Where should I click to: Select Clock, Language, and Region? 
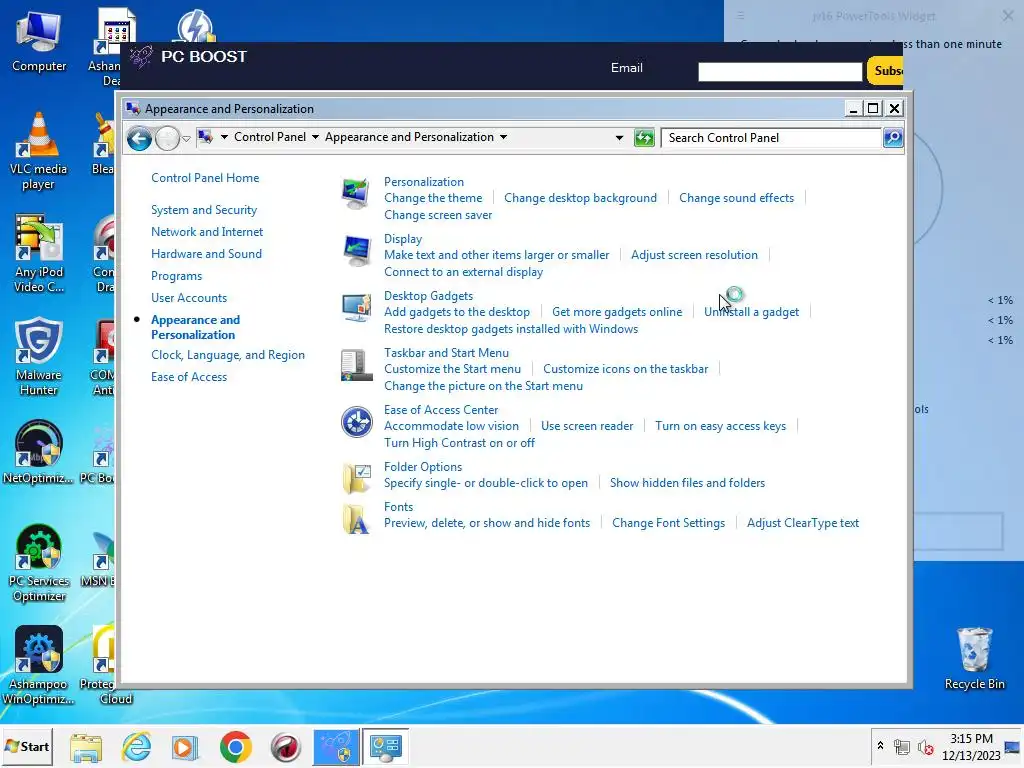228,355
